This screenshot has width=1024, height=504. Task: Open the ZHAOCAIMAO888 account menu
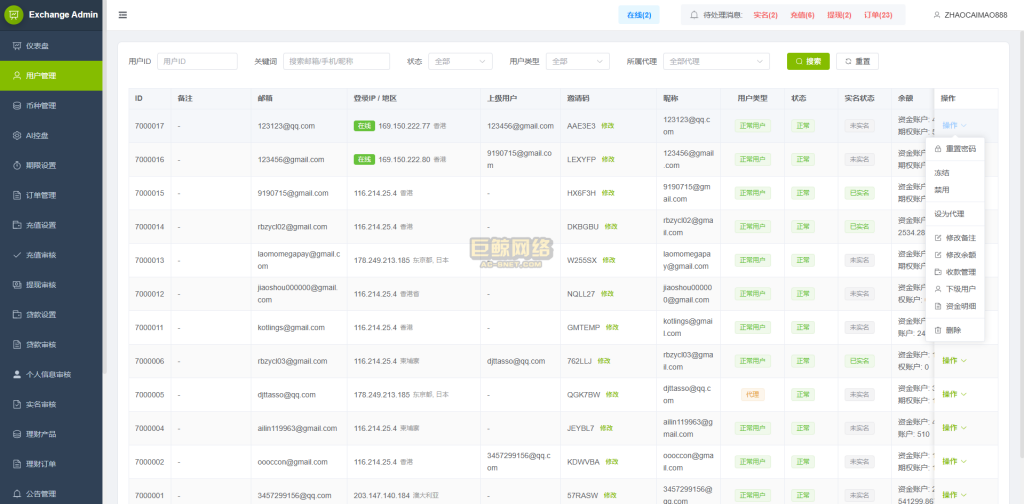970,15
